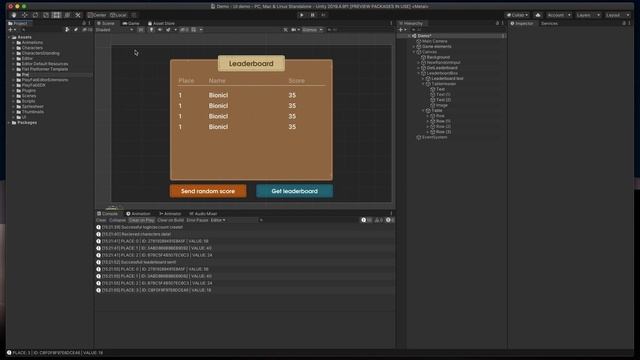Click Get leaderboard button
The width and height of the screenshot is (640, 360).
pyautogui.click(x=294, y=191)
